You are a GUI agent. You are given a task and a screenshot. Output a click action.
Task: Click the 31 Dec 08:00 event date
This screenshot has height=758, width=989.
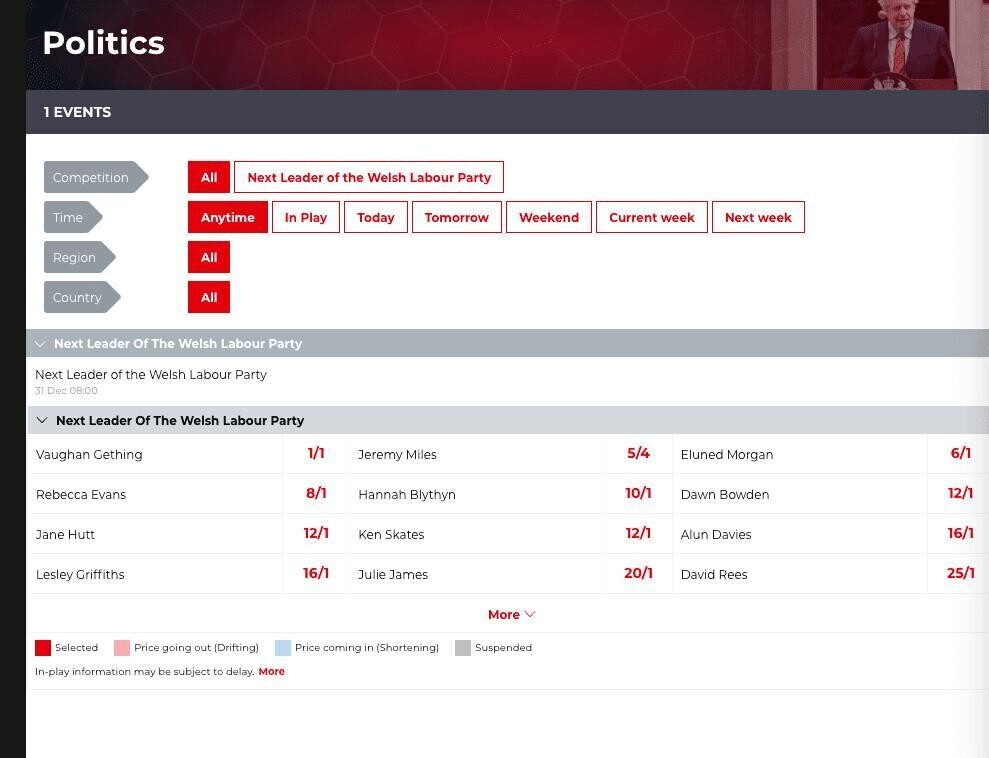(x=66, y=391)
